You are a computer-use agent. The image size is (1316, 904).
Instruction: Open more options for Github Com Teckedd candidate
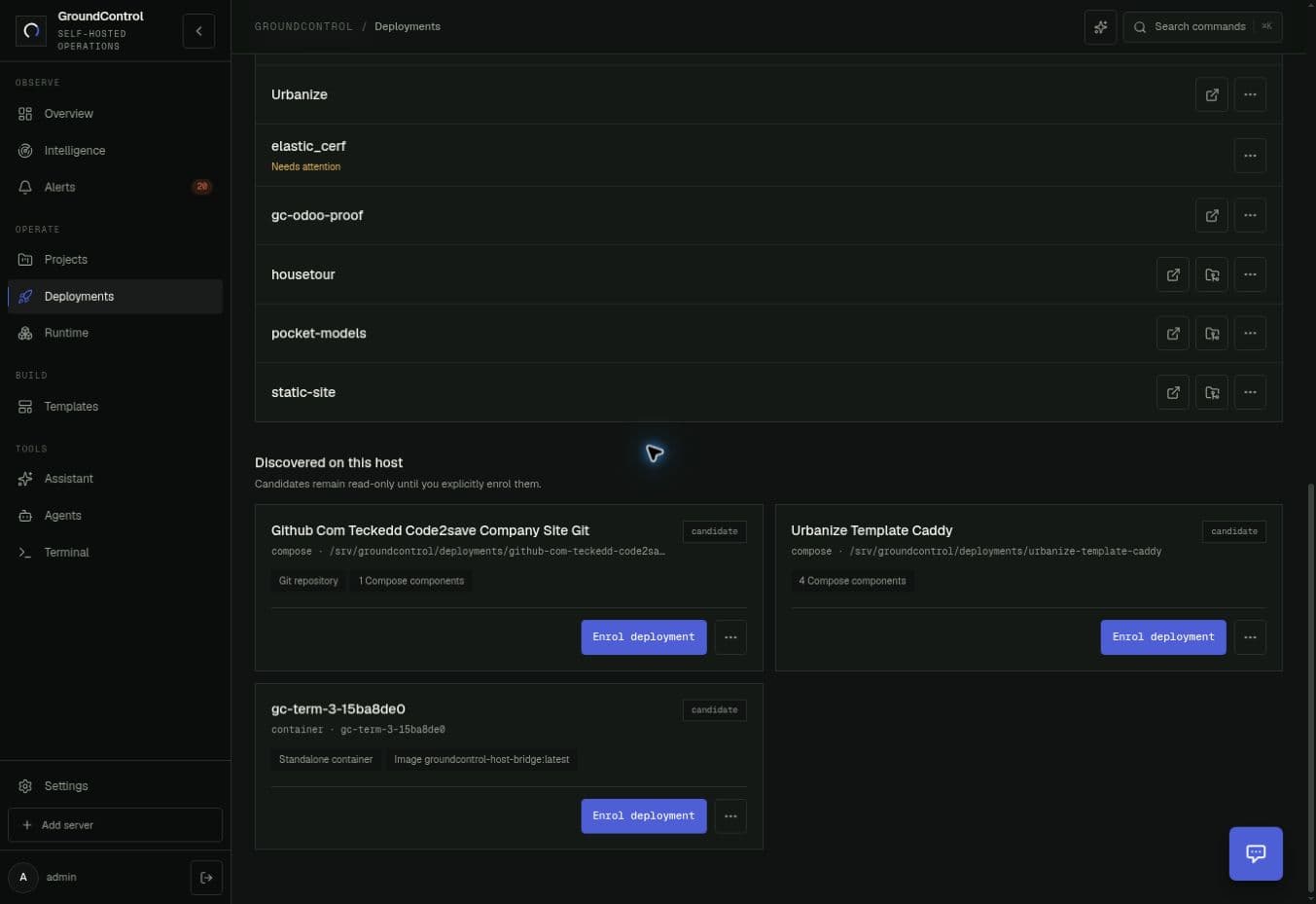(730, 637)
